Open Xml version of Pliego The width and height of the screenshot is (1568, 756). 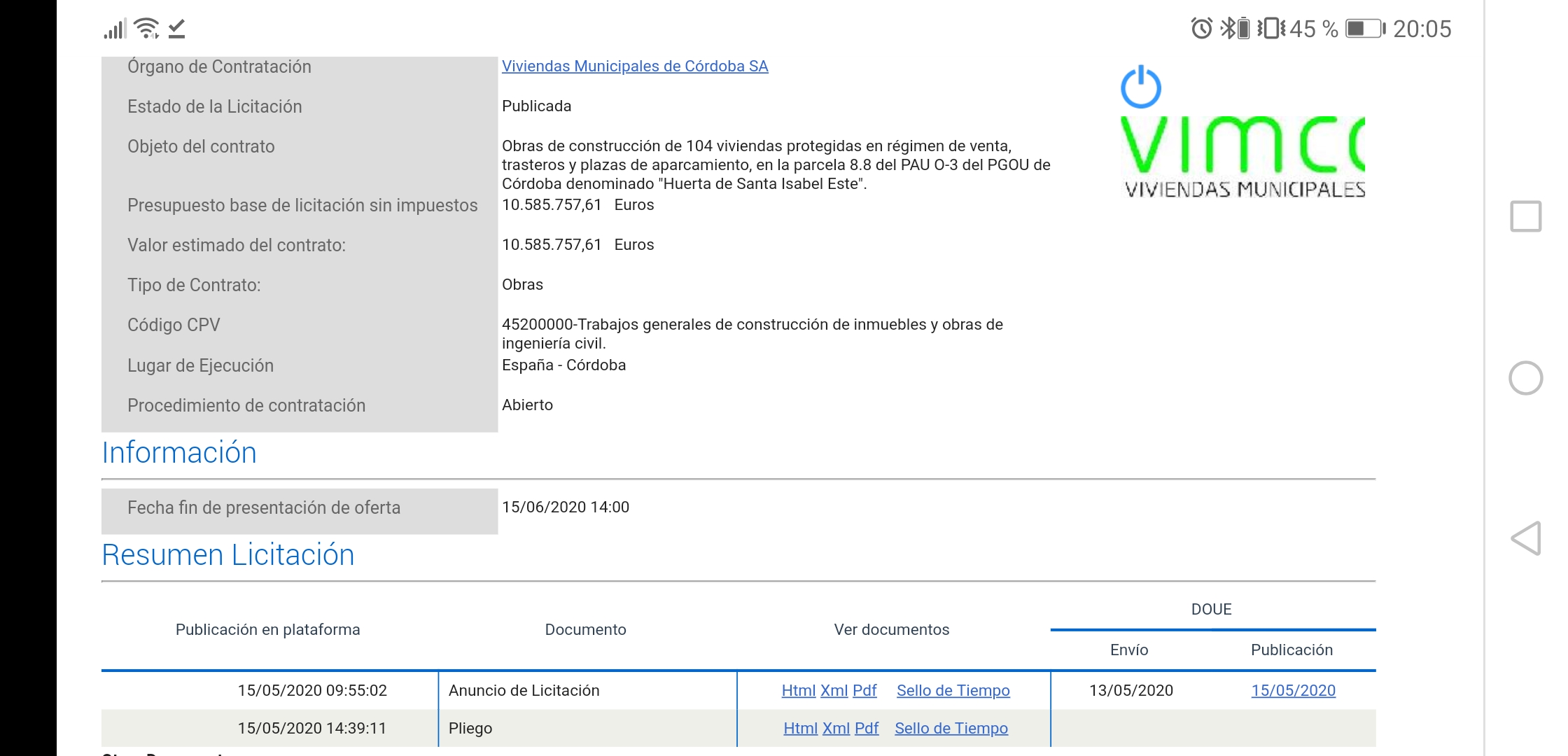[836, 728]
